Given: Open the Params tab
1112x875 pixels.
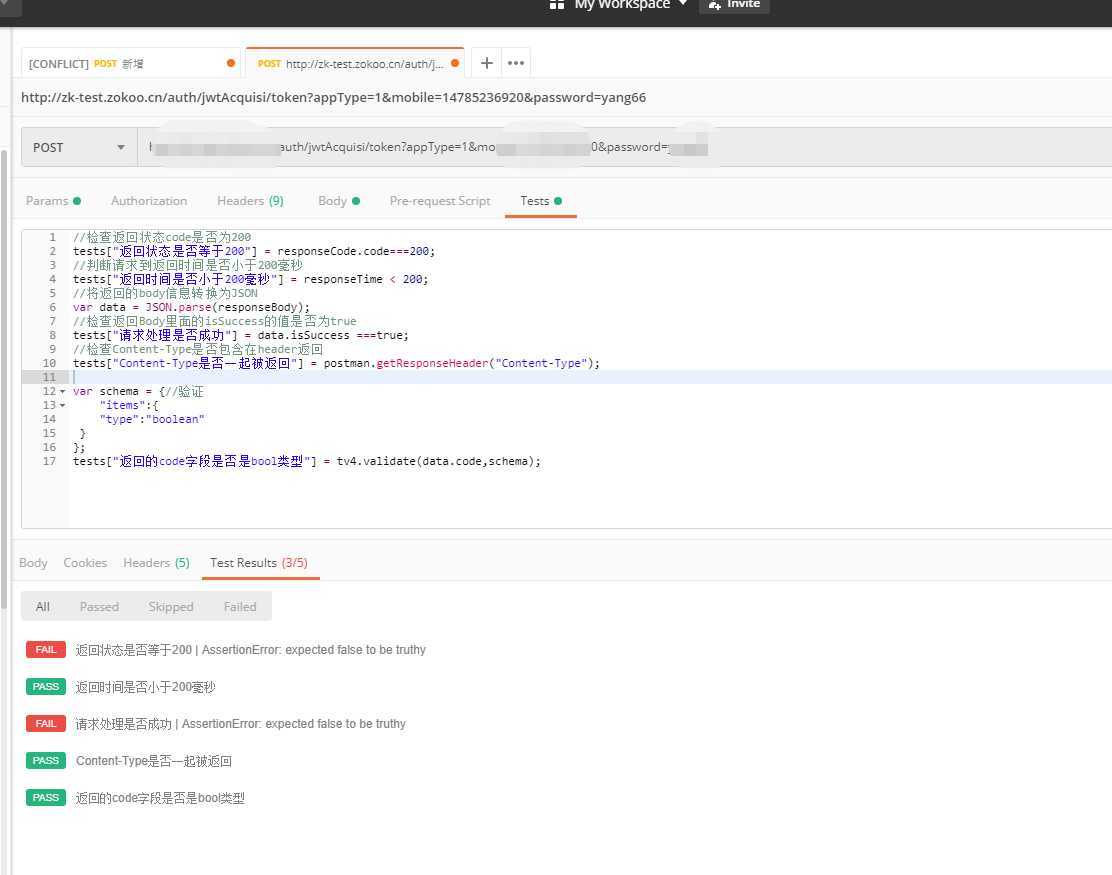Looking at the screenshot, I should (53, 201).
